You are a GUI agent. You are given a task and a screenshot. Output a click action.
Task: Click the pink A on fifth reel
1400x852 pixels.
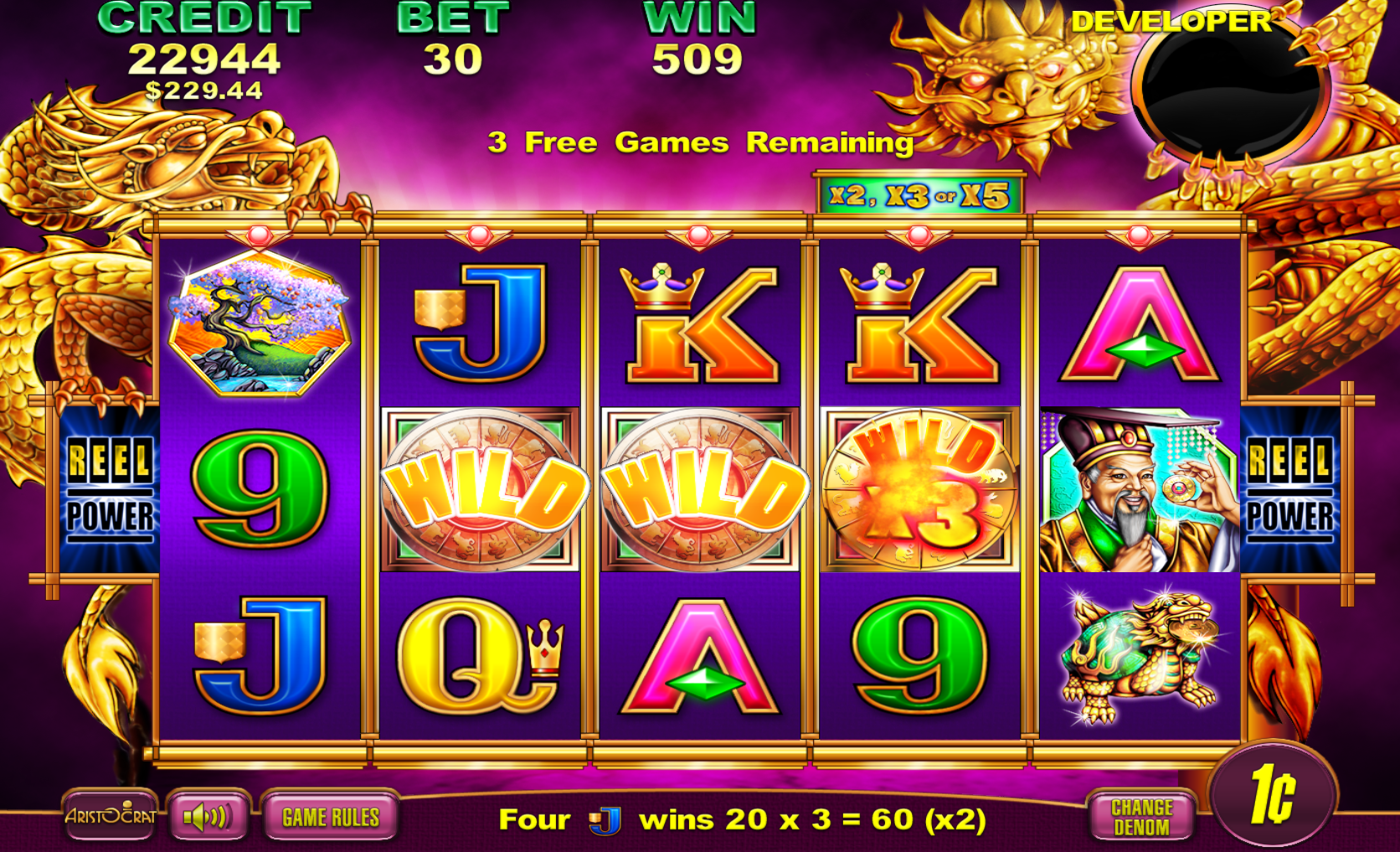click(x=1140, y=324)
